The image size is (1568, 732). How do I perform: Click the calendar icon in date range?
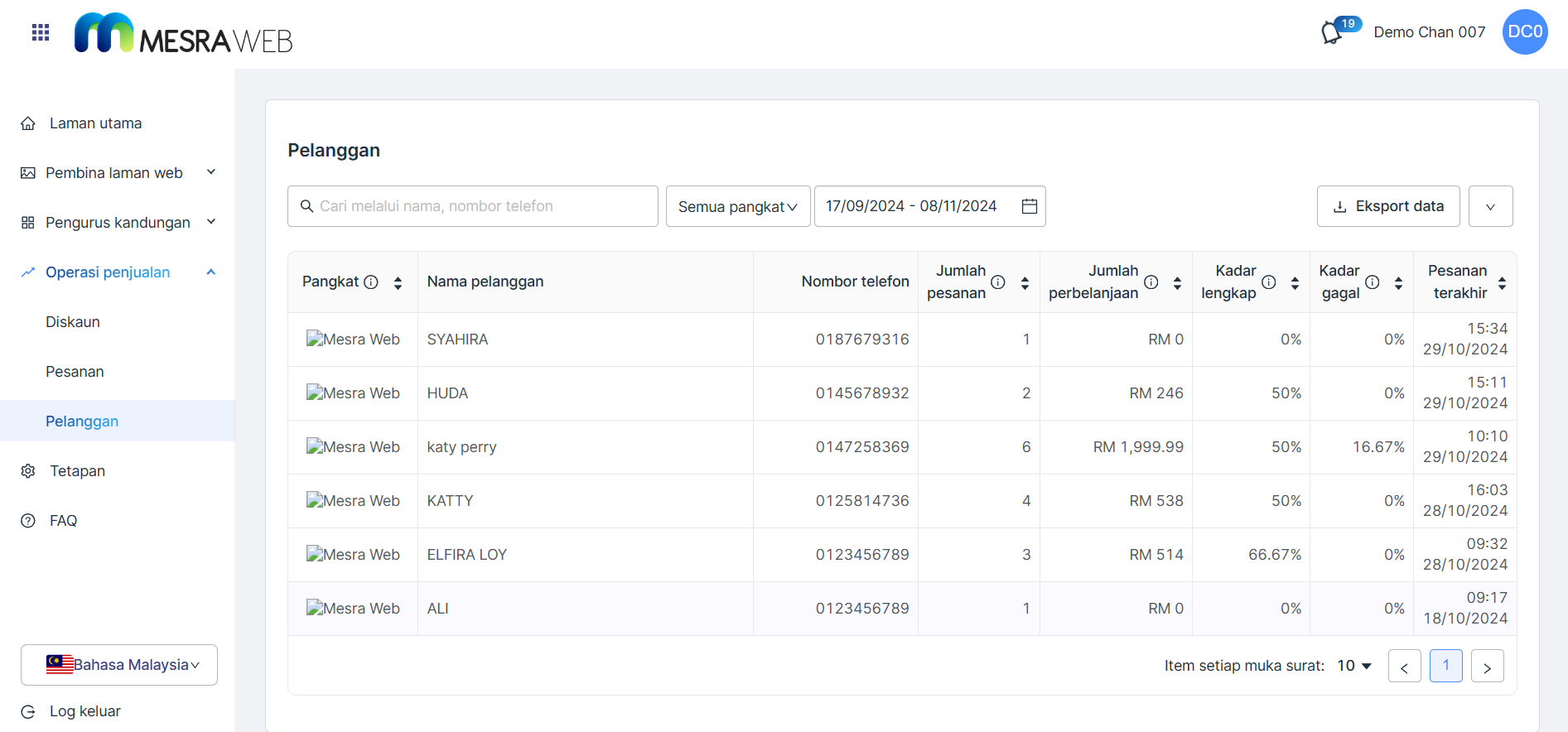tap(1029, 206)
